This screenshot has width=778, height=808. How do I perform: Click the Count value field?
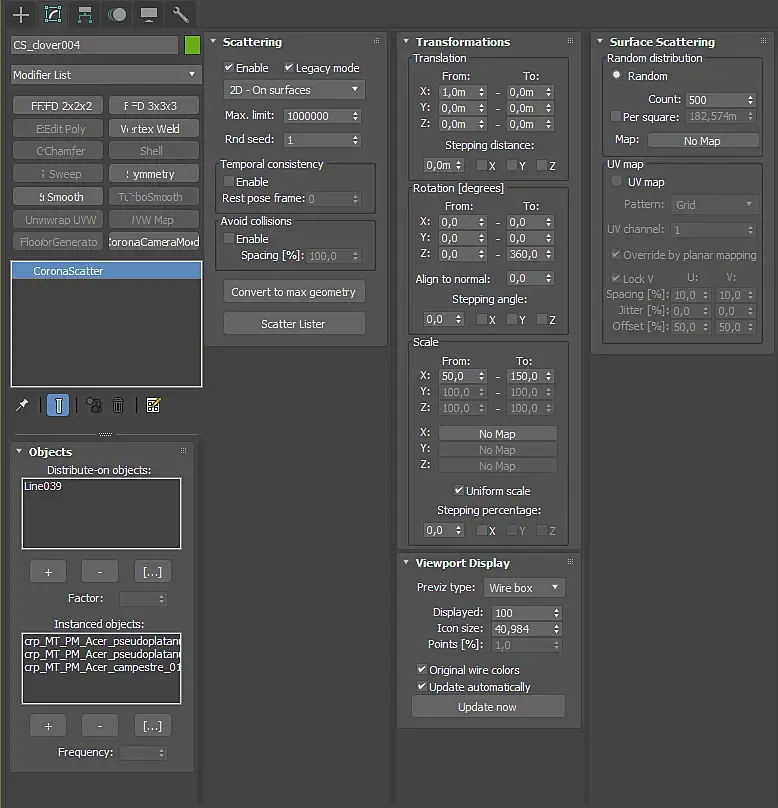pyautogui.click(x=716, y=99)
